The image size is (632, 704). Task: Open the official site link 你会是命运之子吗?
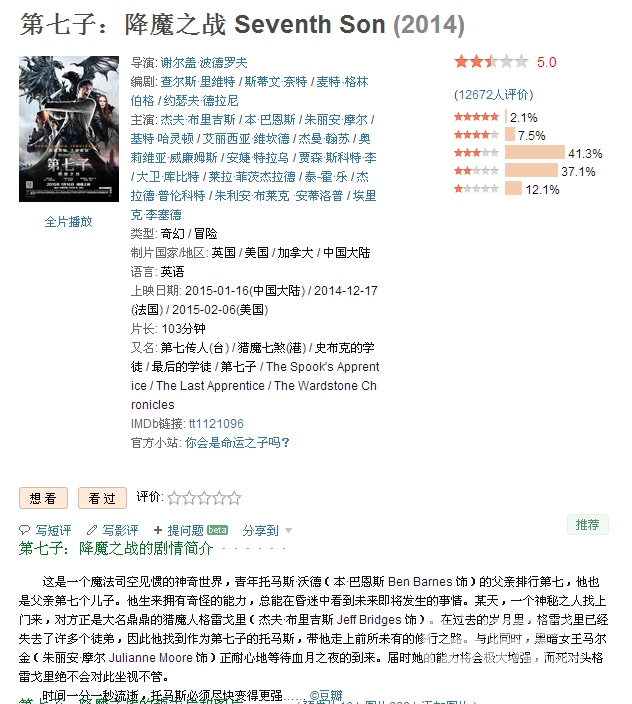[237, 443]
